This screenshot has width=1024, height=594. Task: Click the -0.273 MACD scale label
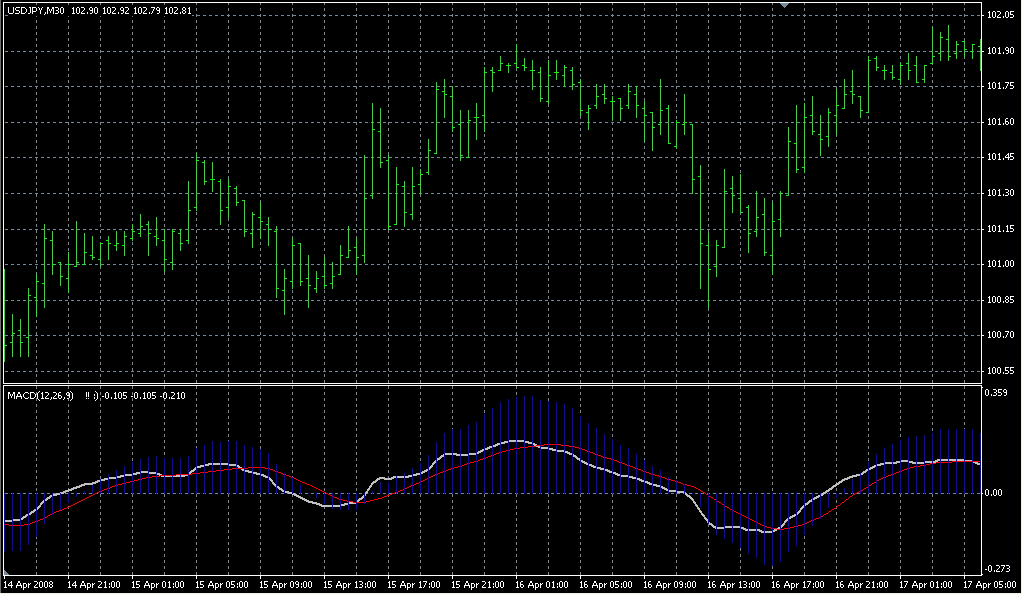click(997, 568)
